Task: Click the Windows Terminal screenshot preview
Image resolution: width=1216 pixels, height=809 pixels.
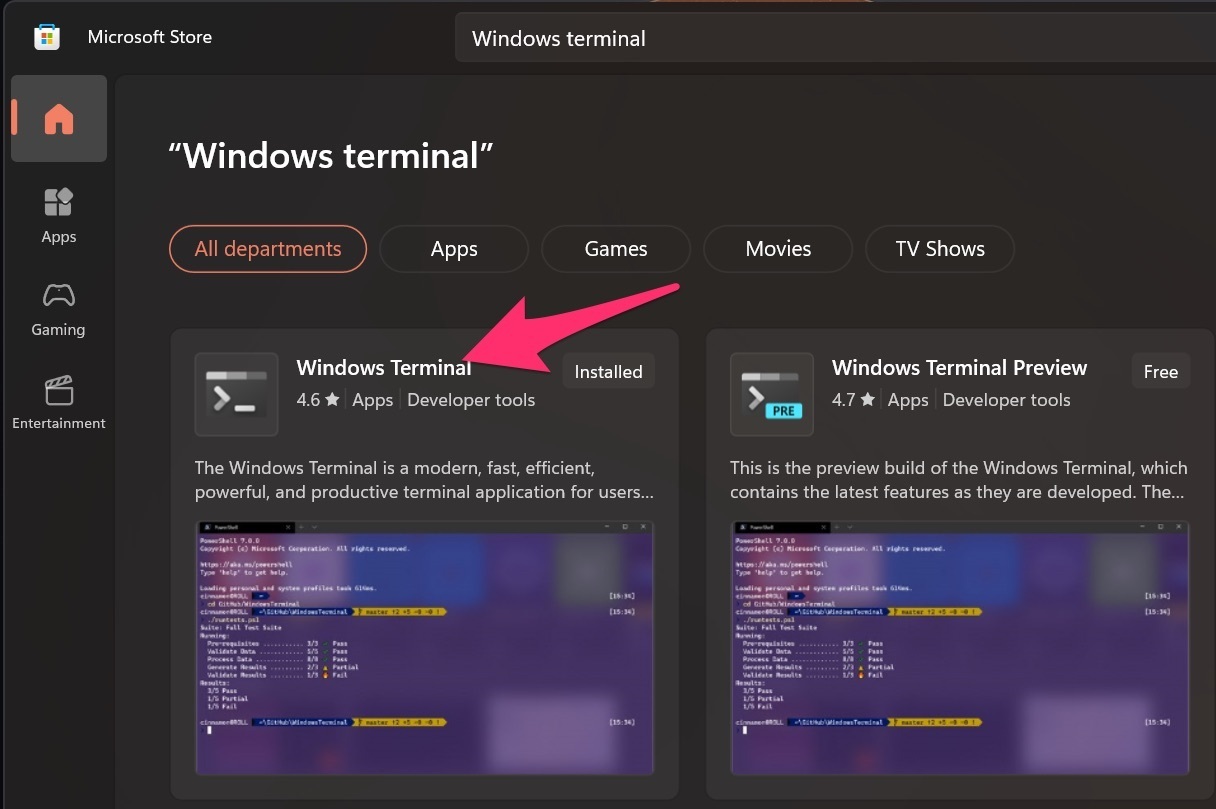Action: tap(425, 648)
